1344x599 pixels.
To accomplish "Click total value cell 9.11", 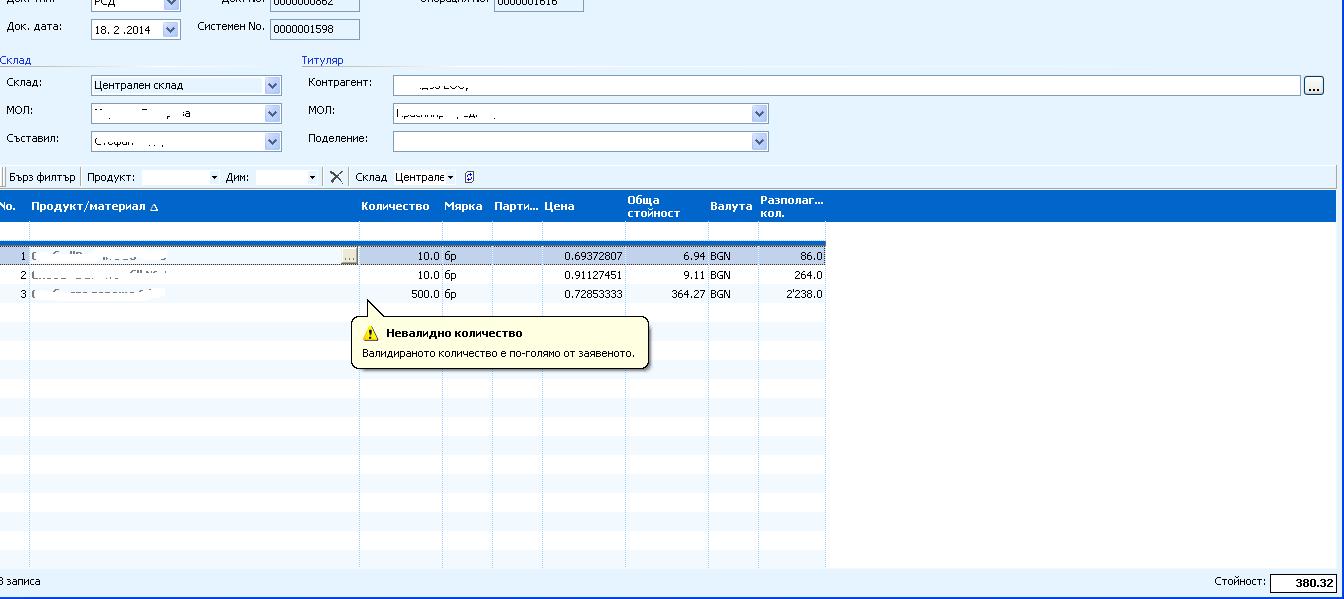I will pyautogui.click(x=666, y=275).
